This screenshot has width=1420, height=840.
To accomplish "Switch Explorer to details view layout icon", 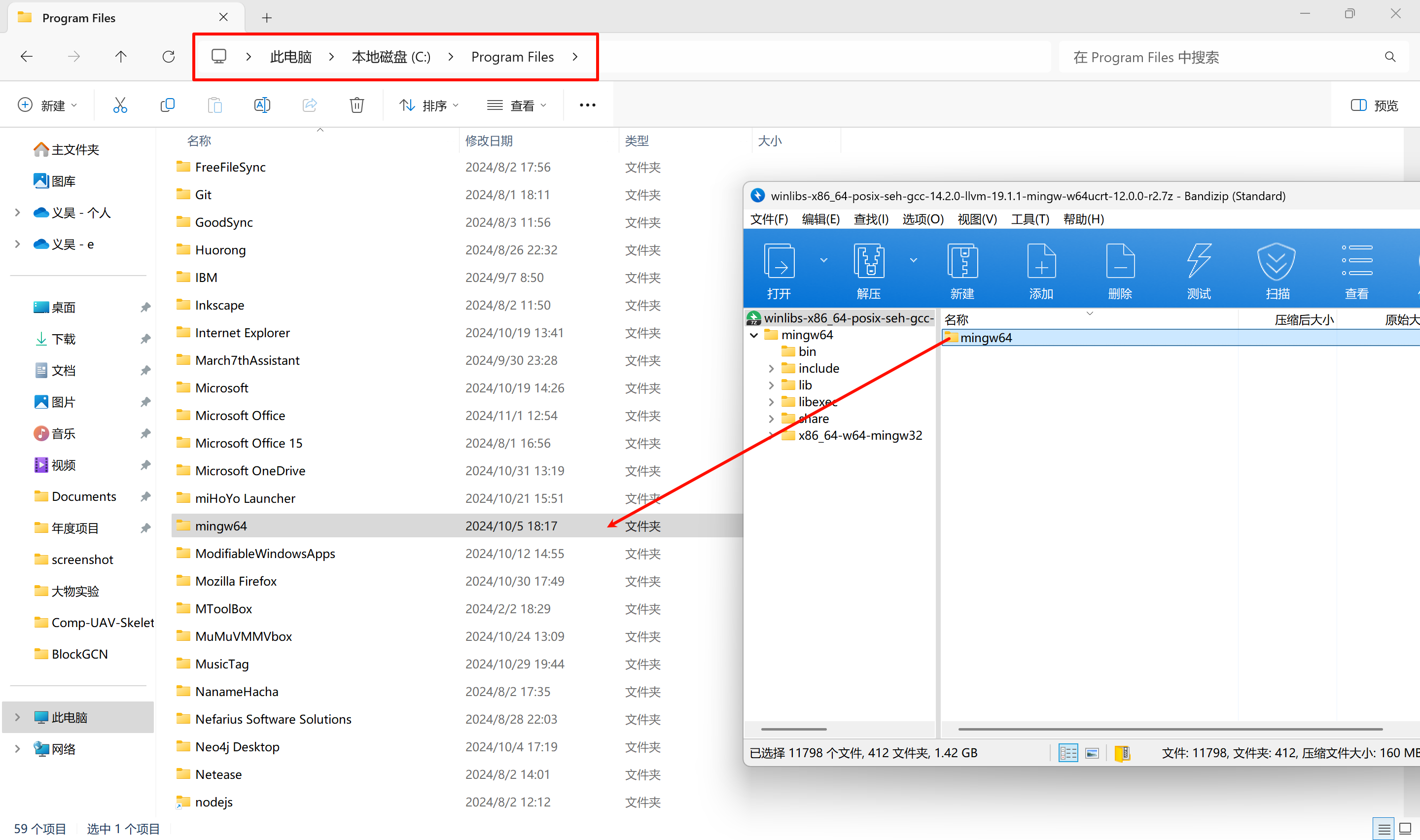I will [x=1383, y=829].
